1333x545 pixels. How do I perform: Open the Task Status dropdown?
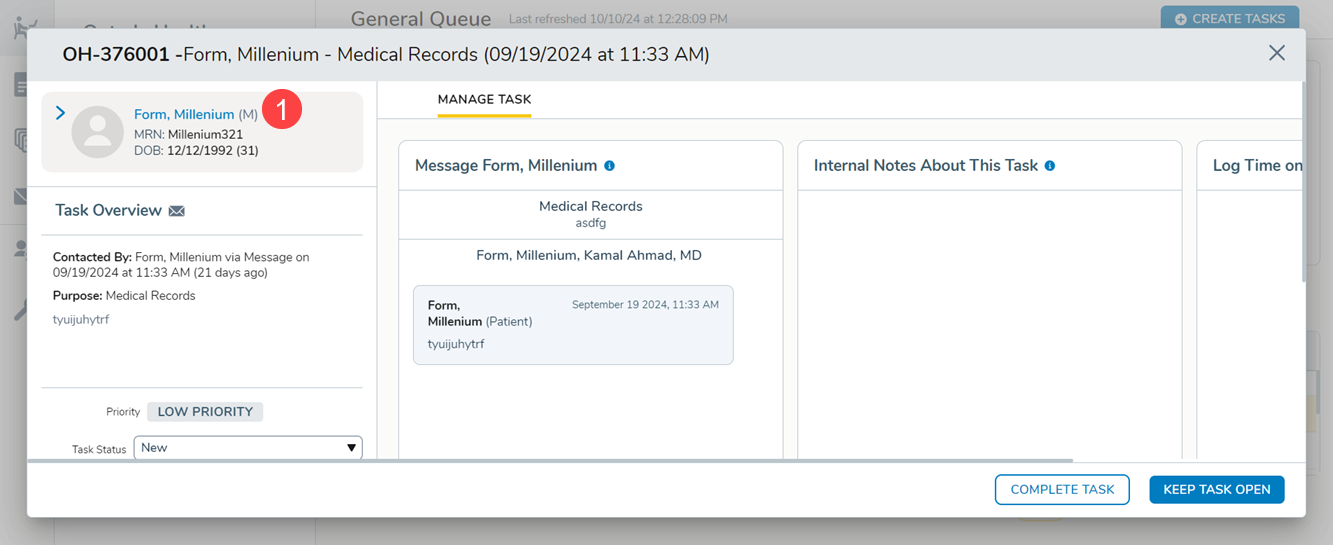tap(248, 448)
